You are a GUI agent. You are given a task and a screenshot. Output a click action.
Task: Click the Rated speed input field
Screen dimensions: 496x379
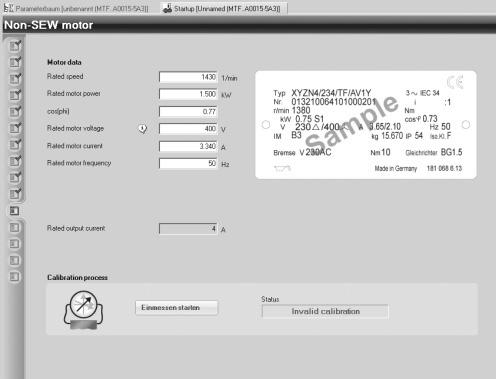188,77
